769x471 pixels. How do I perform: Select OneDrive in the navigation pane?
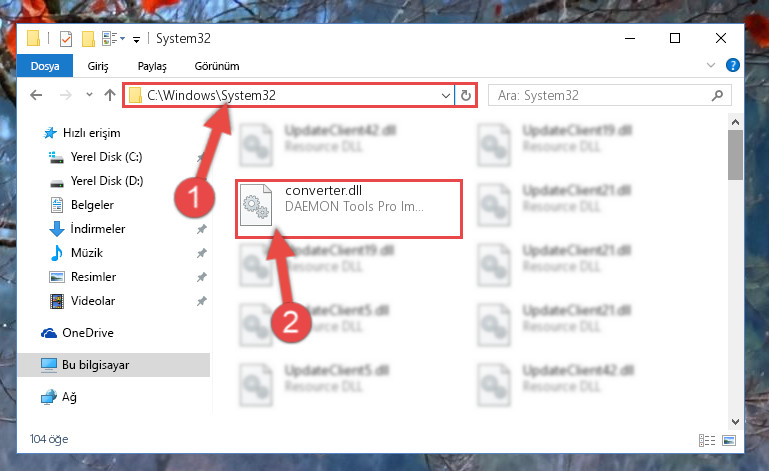click(x=88, y=333)
